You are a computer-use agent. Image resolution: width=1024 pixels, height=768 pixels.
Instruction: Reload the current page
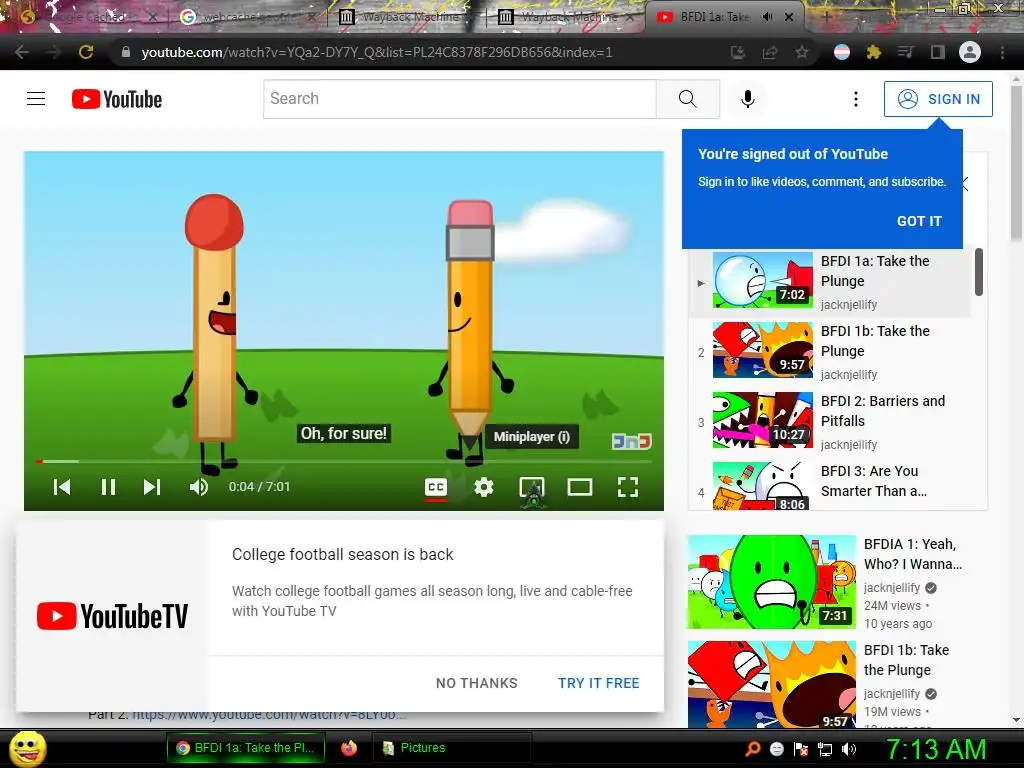point(86,52)
